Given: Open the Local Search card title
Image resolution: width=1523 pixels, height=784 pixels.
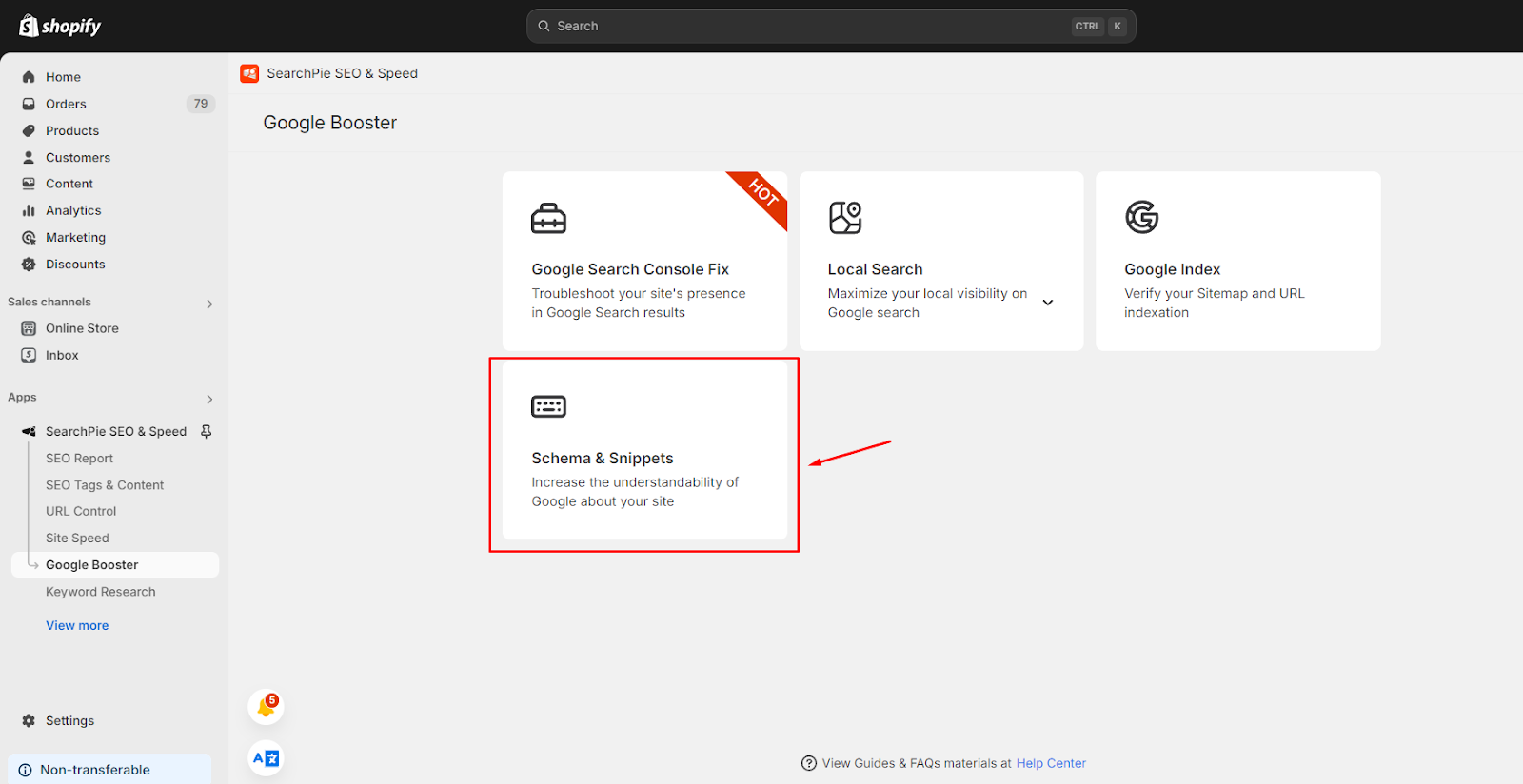Looking at the screenshot, I should (875, 269).
